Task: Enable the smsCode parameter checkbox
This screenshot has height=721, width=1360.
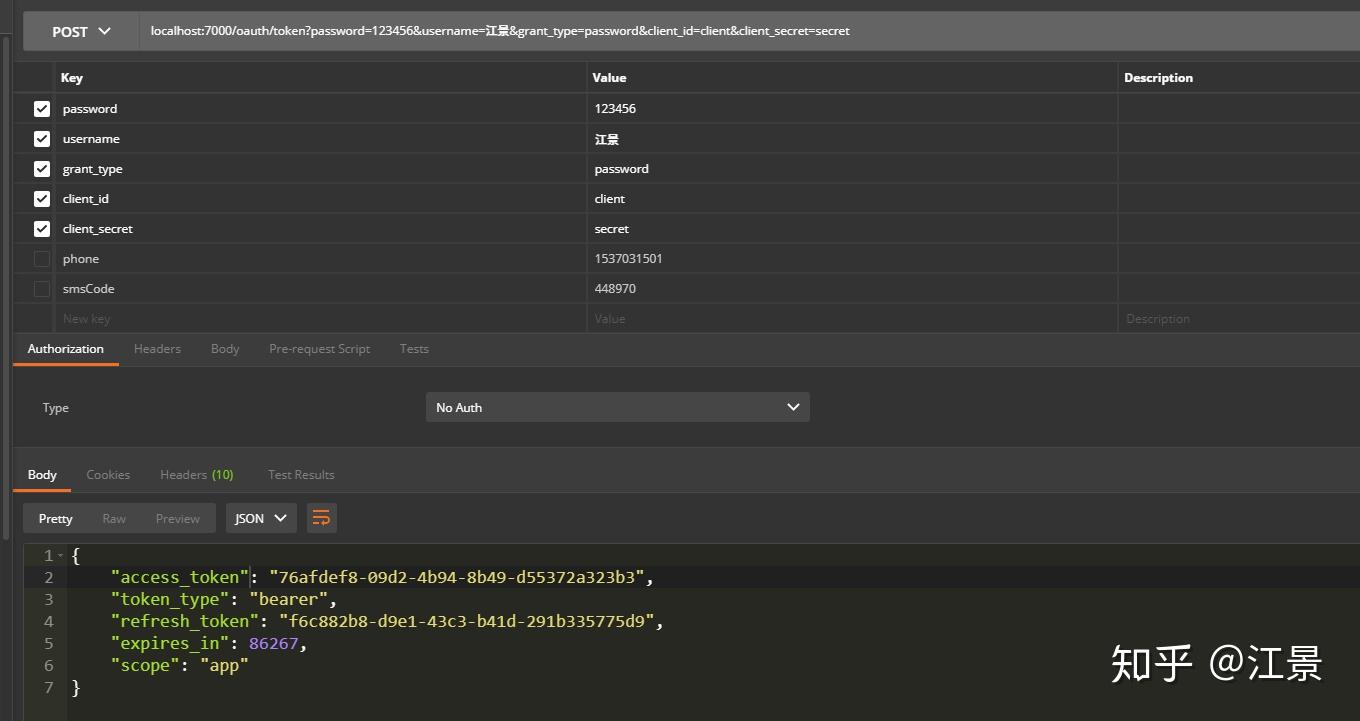Action: pyautogui.click(x=41, y=288)
